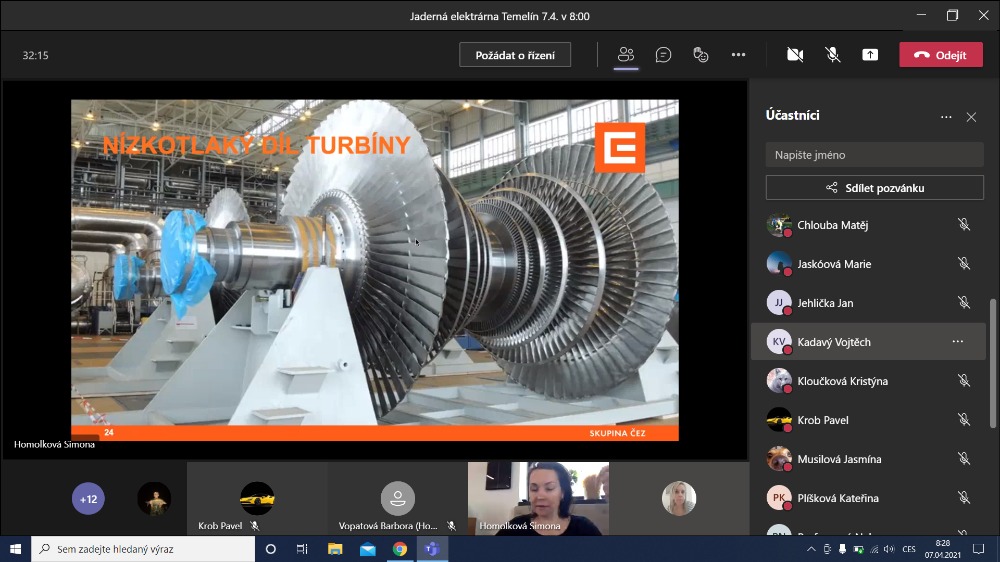Open more options in Účastníci panel header
The height and width of the screenshot is (562, 1000).
946,117
